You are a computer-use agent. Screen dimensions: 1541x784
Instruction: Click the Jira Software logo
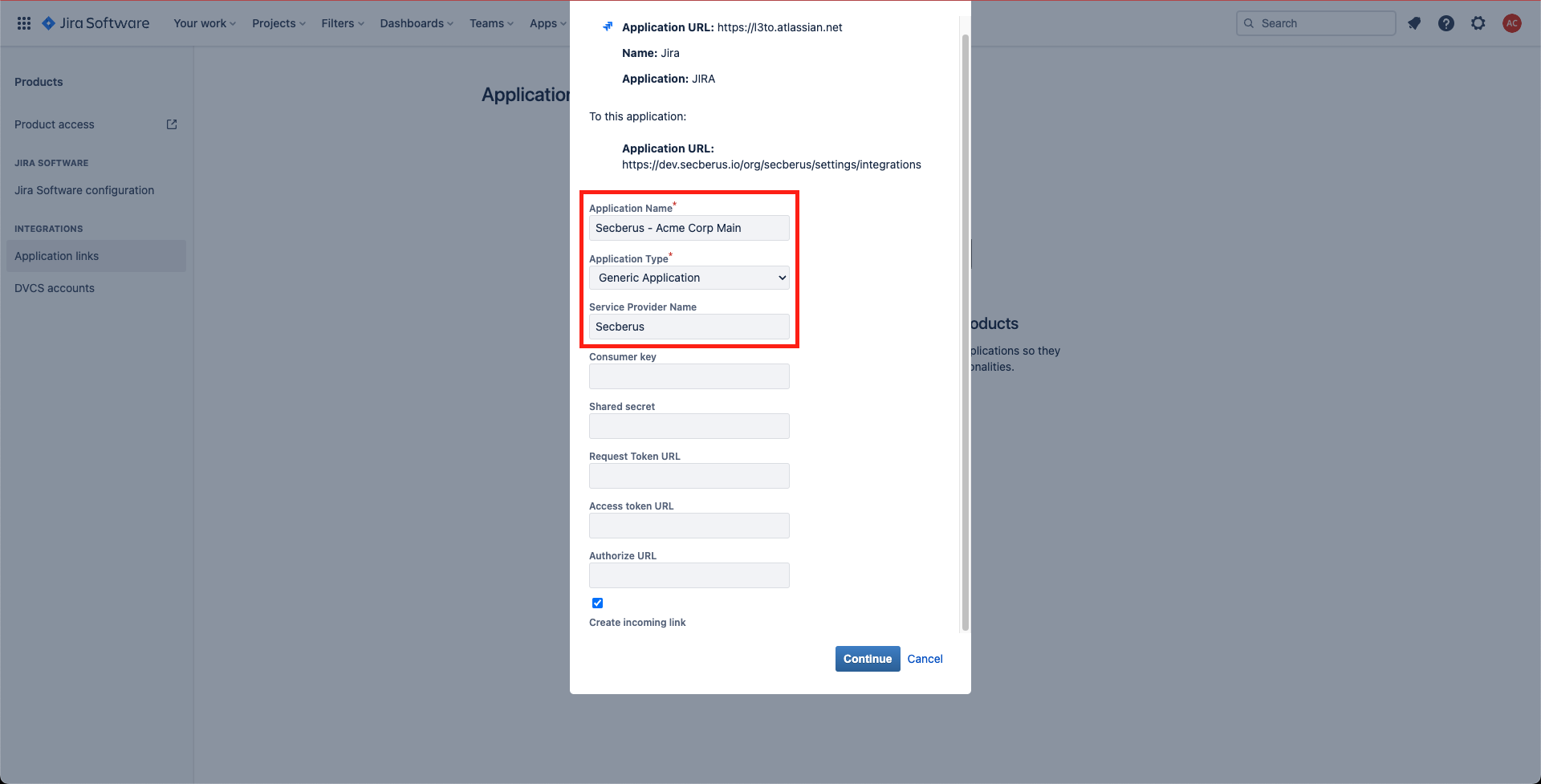tap(96, 23)
